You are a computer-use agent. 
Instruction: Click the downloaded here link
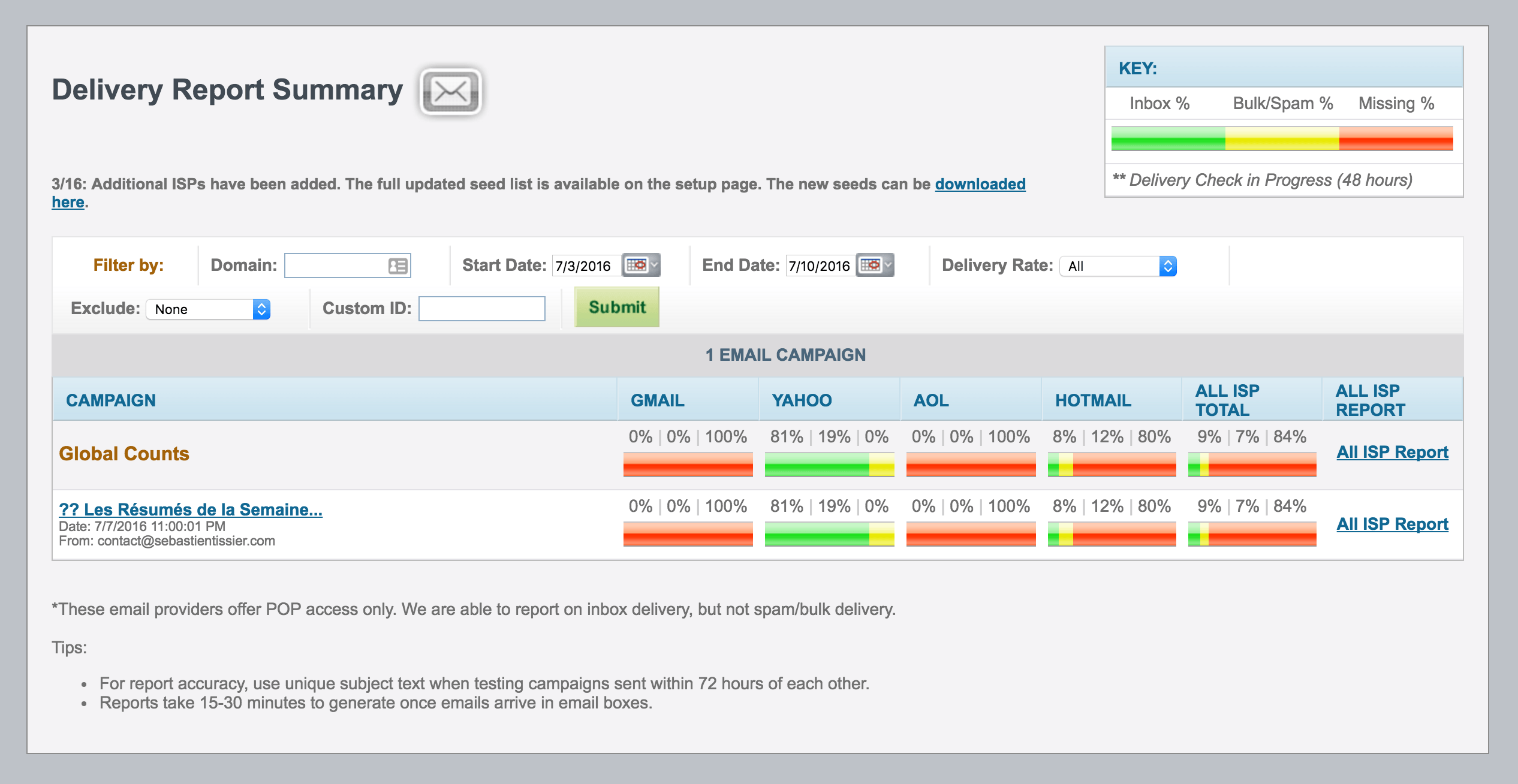pos(980,184)
